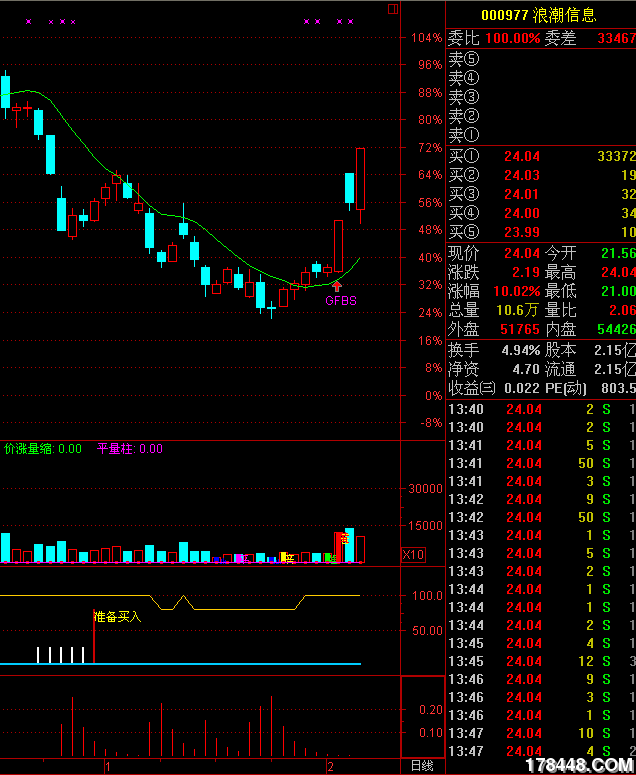Click the 卖① ask row label

click(x=464, y=135)
